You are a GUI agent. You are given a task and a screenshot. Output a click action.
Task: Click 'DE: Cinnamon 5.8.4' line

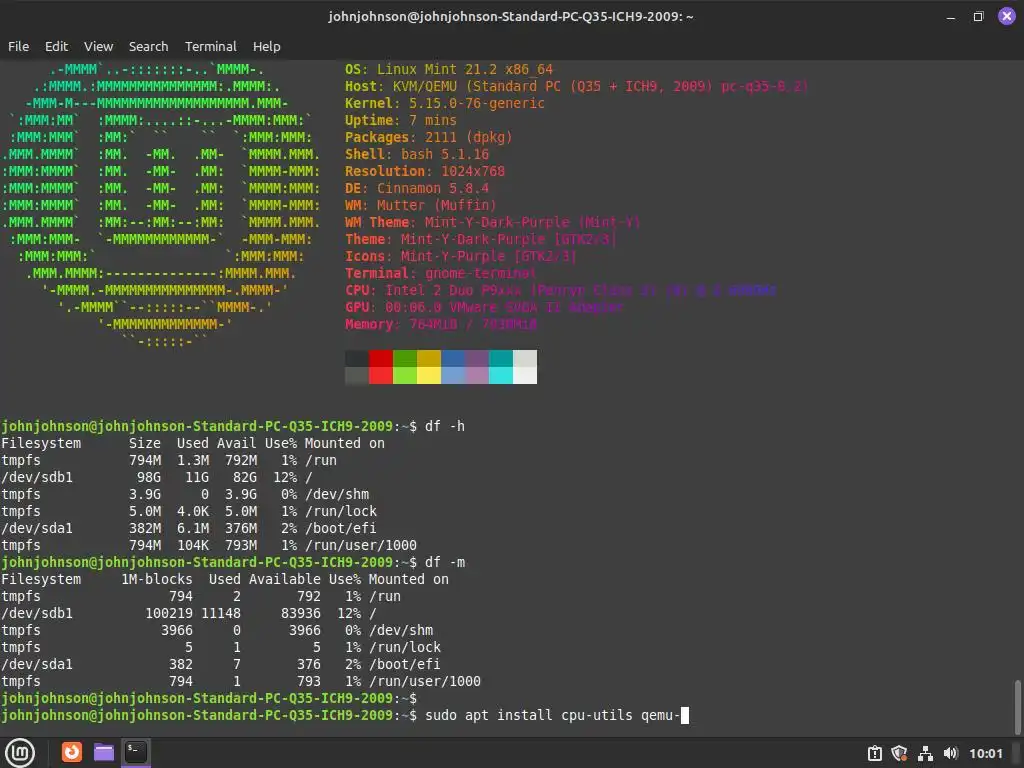point(417,188)
